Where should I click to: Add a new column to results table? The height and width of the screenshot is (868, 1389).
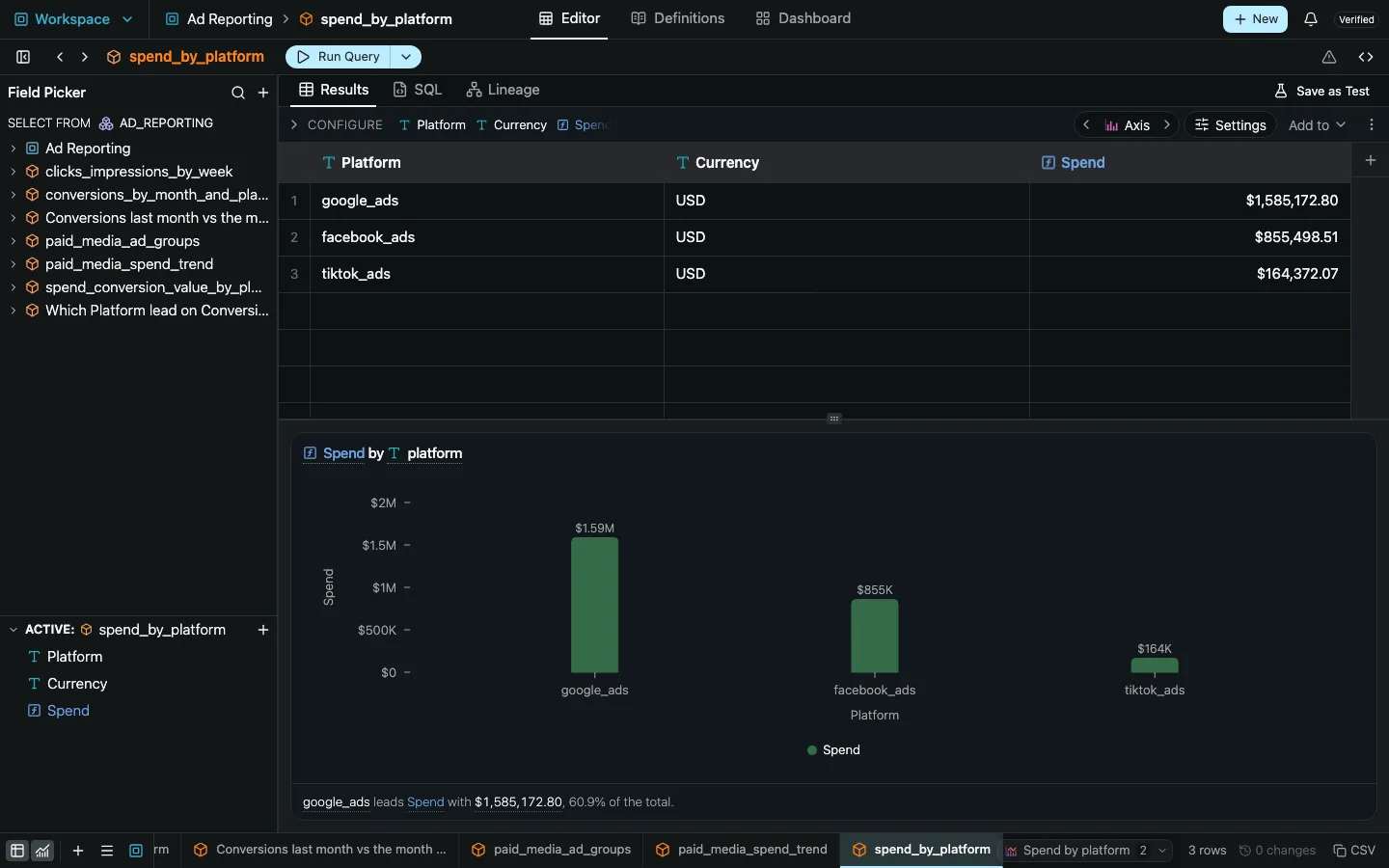tap(1371, 161)
